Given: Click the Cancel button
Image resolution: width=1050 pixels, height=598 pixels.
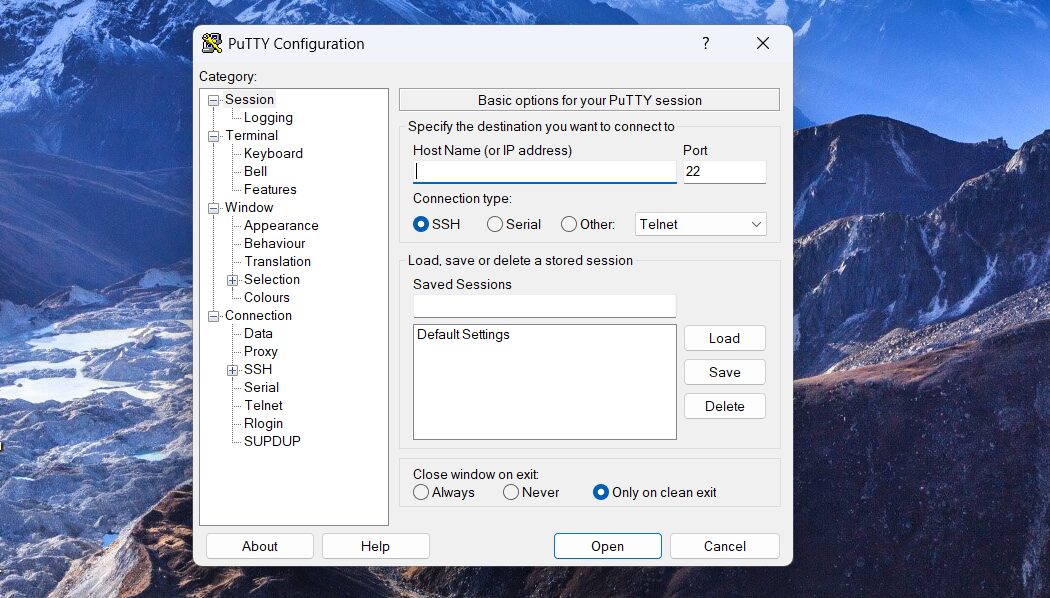Looking at the screenshot, I should 725,546.
